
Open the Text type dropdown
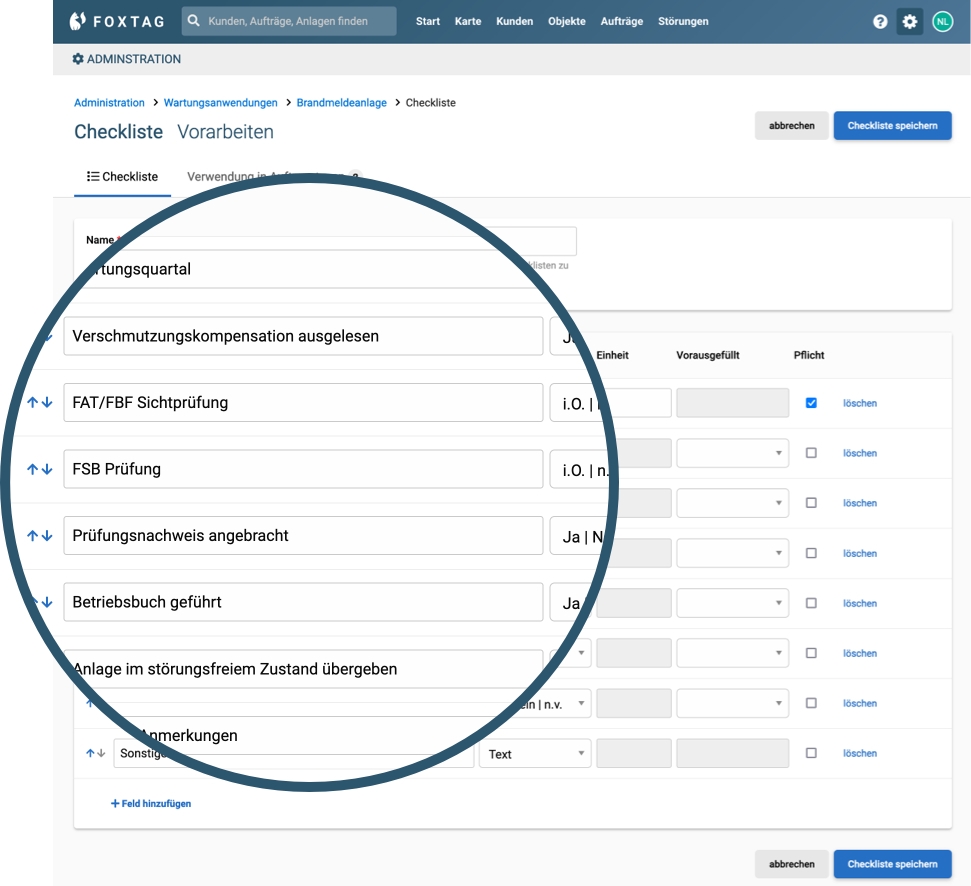point(535,754)
